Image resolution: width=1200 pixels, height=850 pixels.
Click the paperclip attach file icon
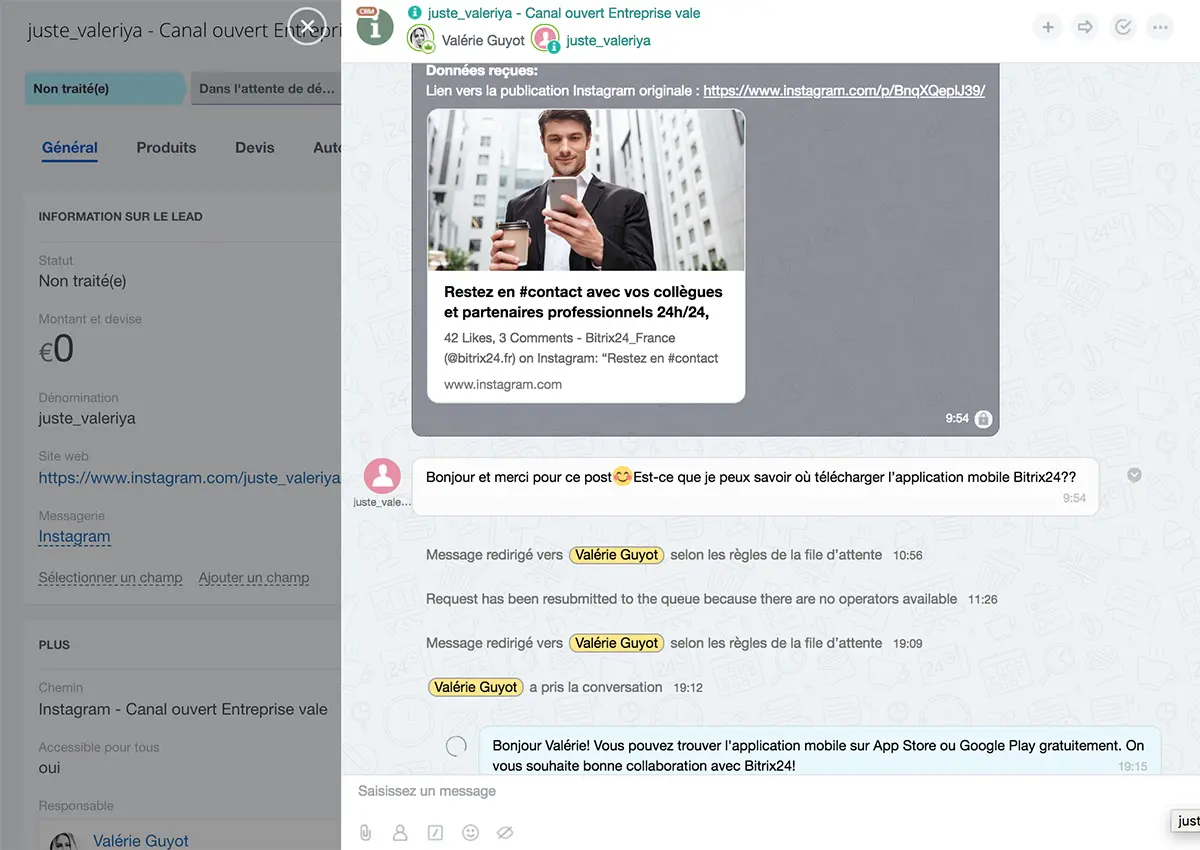coord(366,832)
